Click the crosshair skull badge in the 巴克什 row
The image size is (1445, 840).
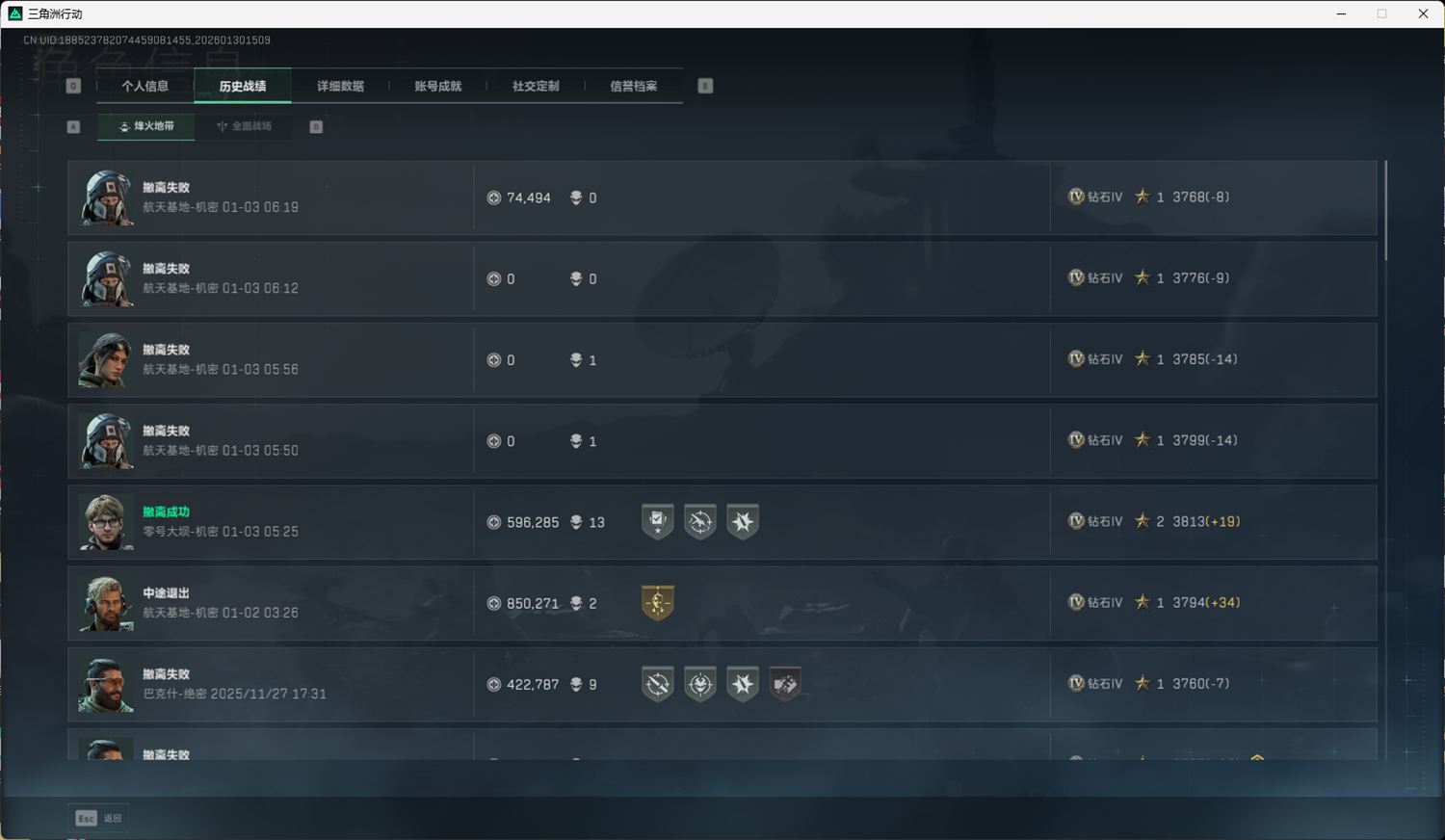(658, 684)
